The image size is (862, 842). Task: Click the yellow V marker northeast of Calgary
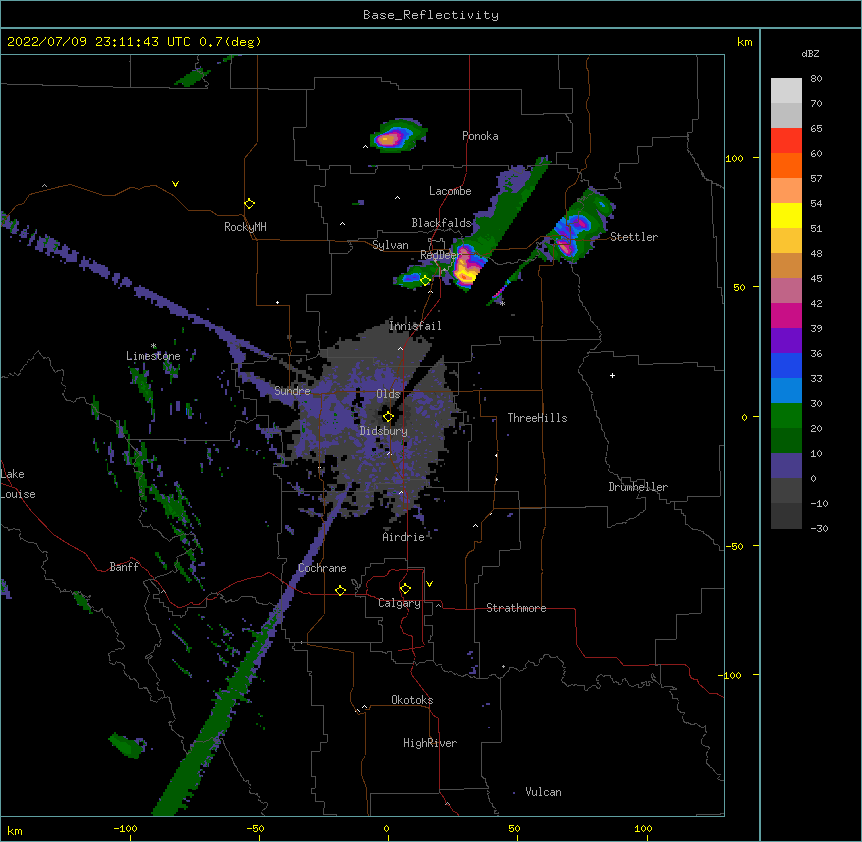(x=429, y=584)
